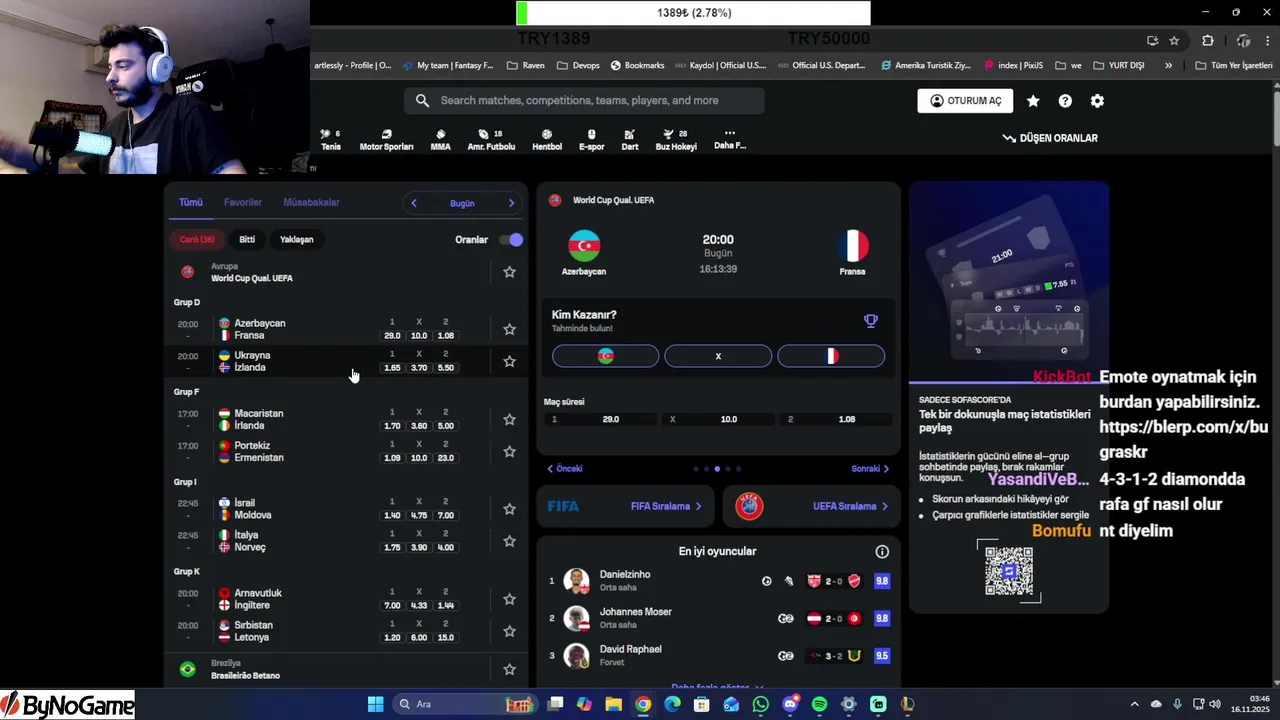This screenshot has height=720, width=1280.
Task: Favorite the Brasileirão Betano league star
Action: click(509, 669)
